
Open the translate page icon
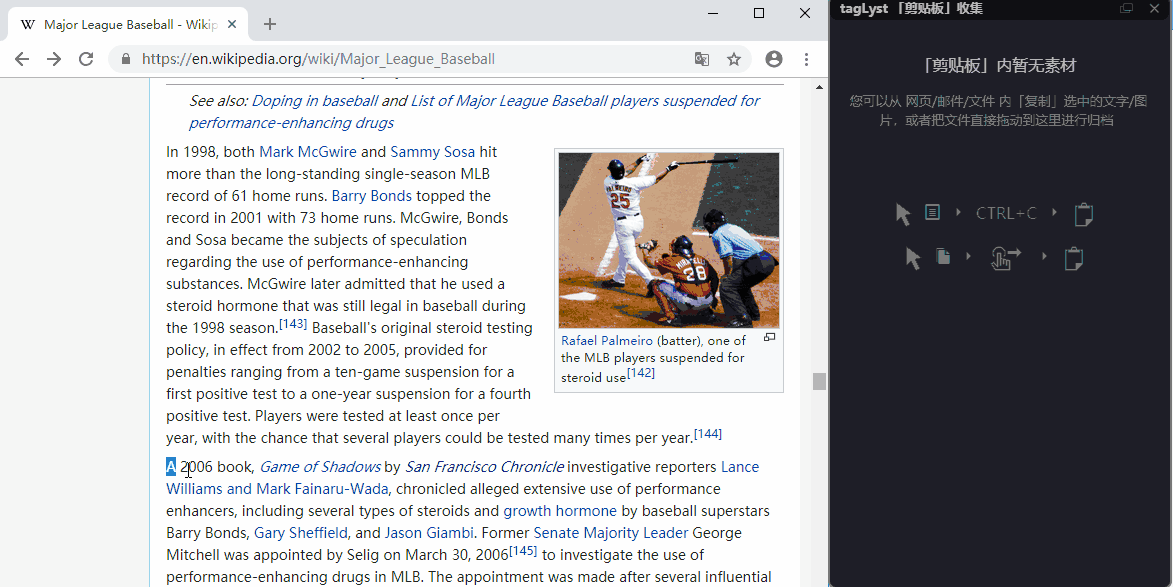702,59
